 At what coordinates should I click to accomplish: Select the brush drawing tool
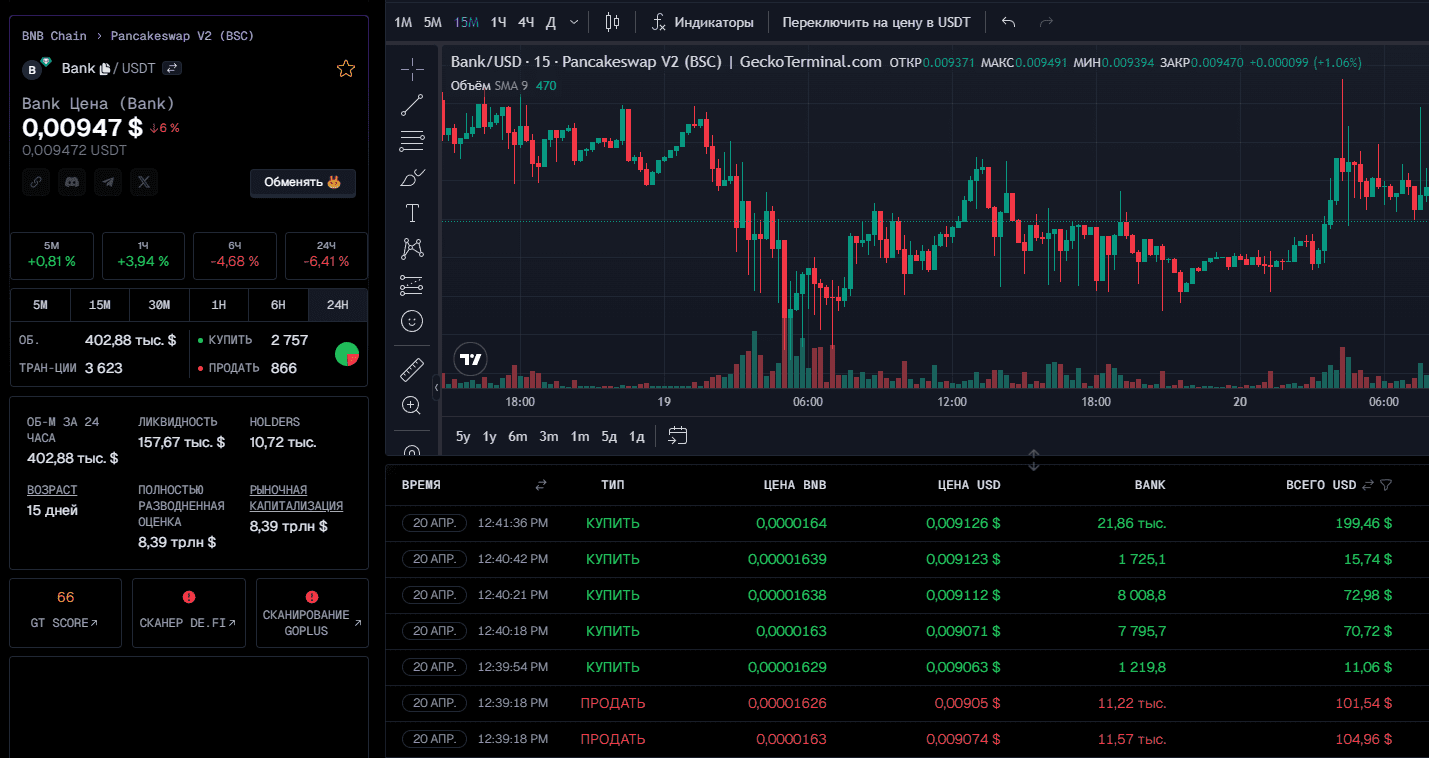point(412,177)
